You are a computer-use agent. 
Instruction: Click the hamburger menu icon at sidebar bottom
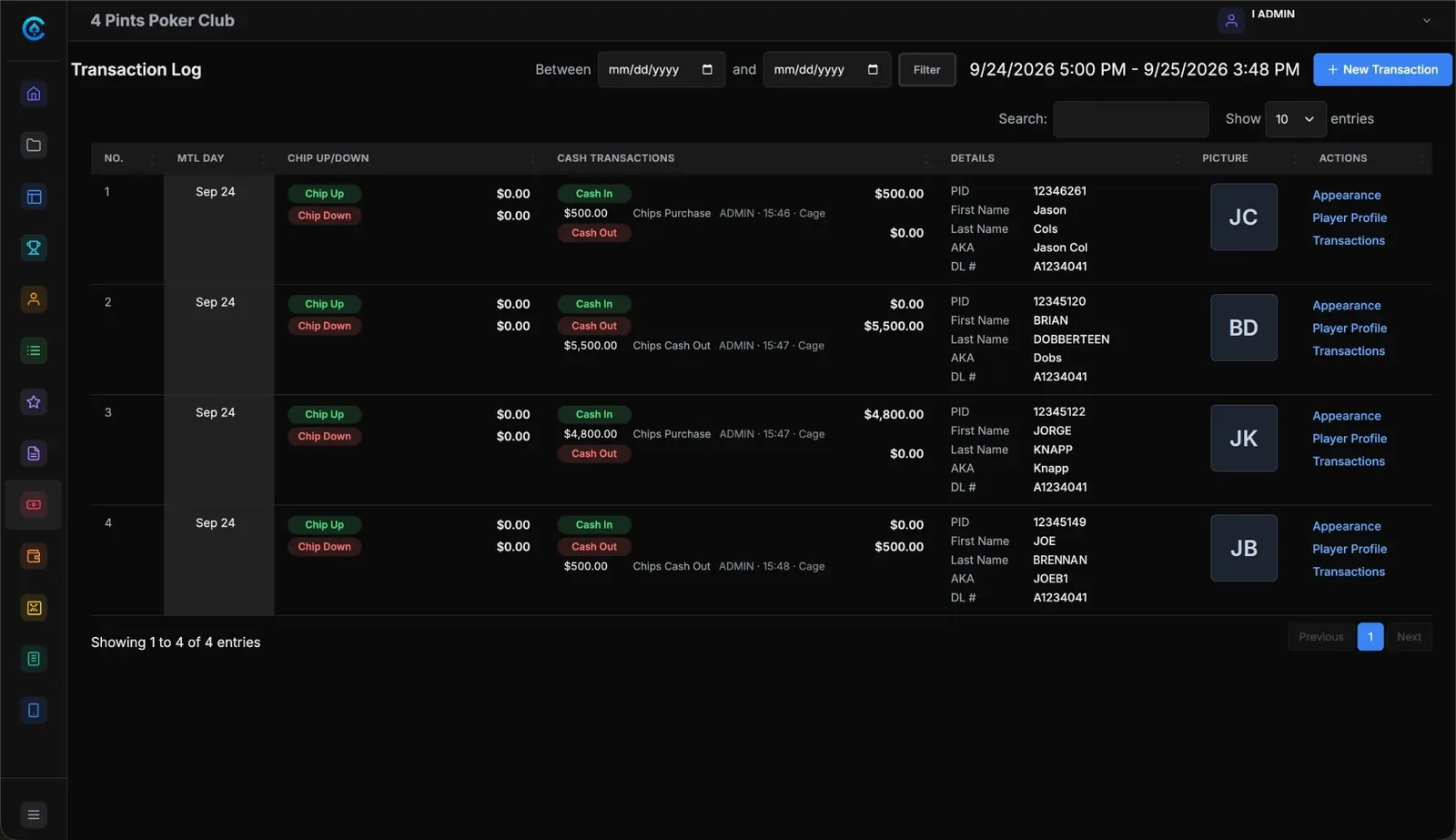pos(34,815)
